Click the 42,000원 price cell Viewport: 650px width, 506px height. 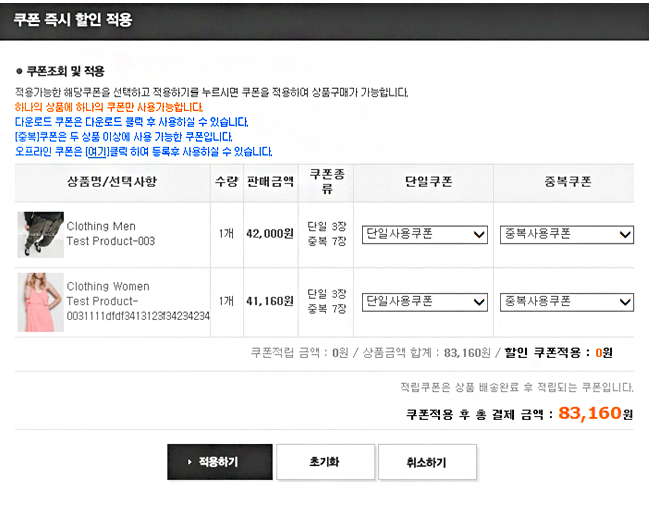coord(270,234)
